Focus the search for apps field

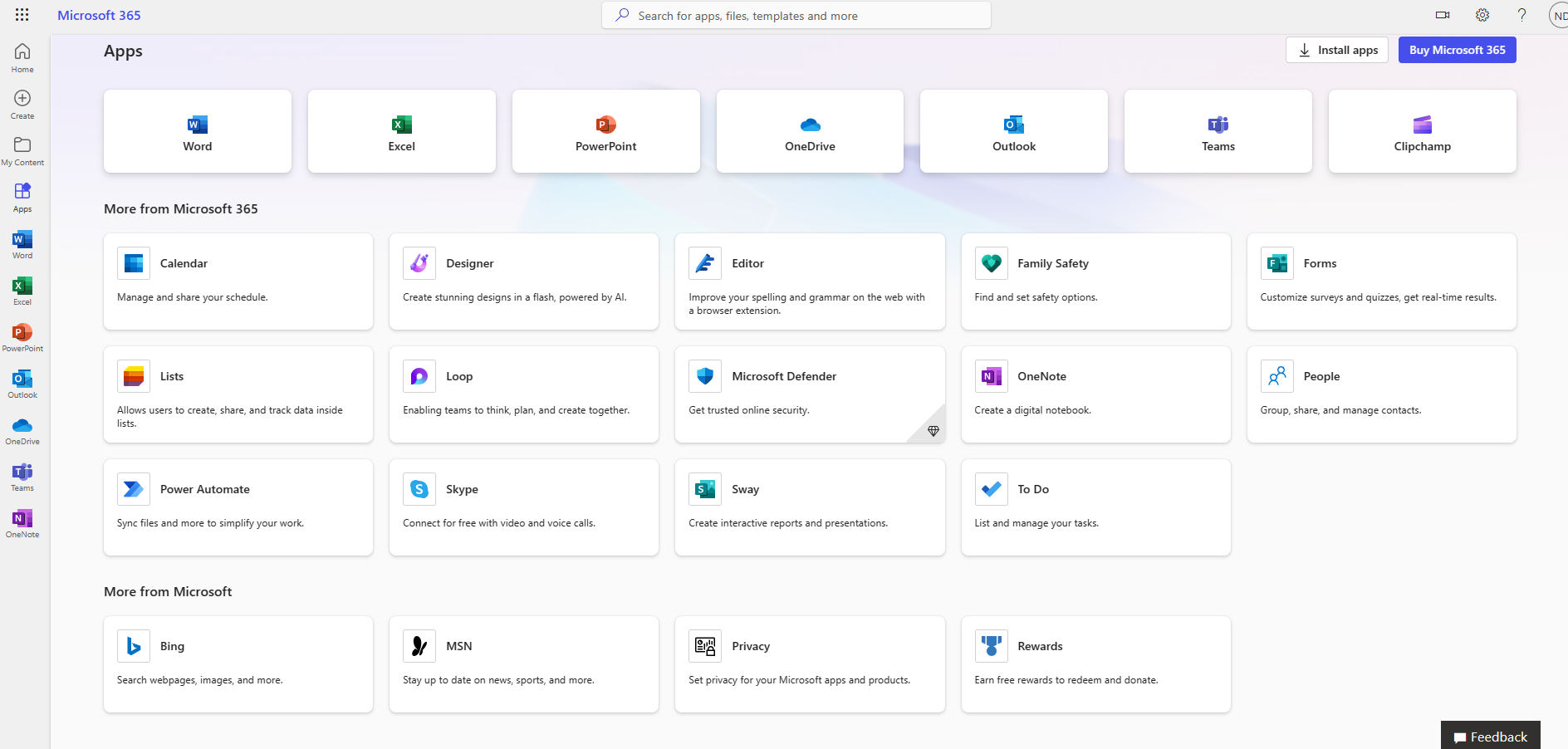tap(796, 15)
